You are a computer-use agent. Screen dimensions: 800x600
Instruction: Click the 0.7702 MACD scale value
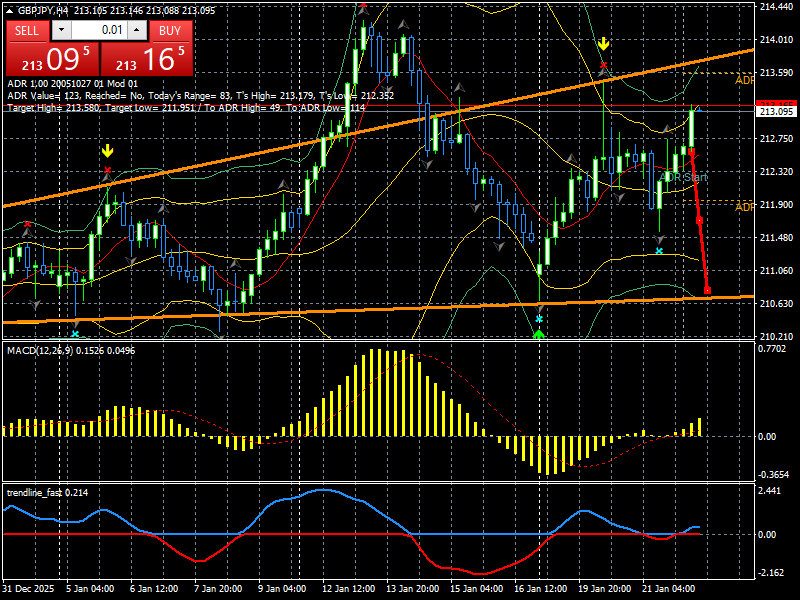[772, 349]
